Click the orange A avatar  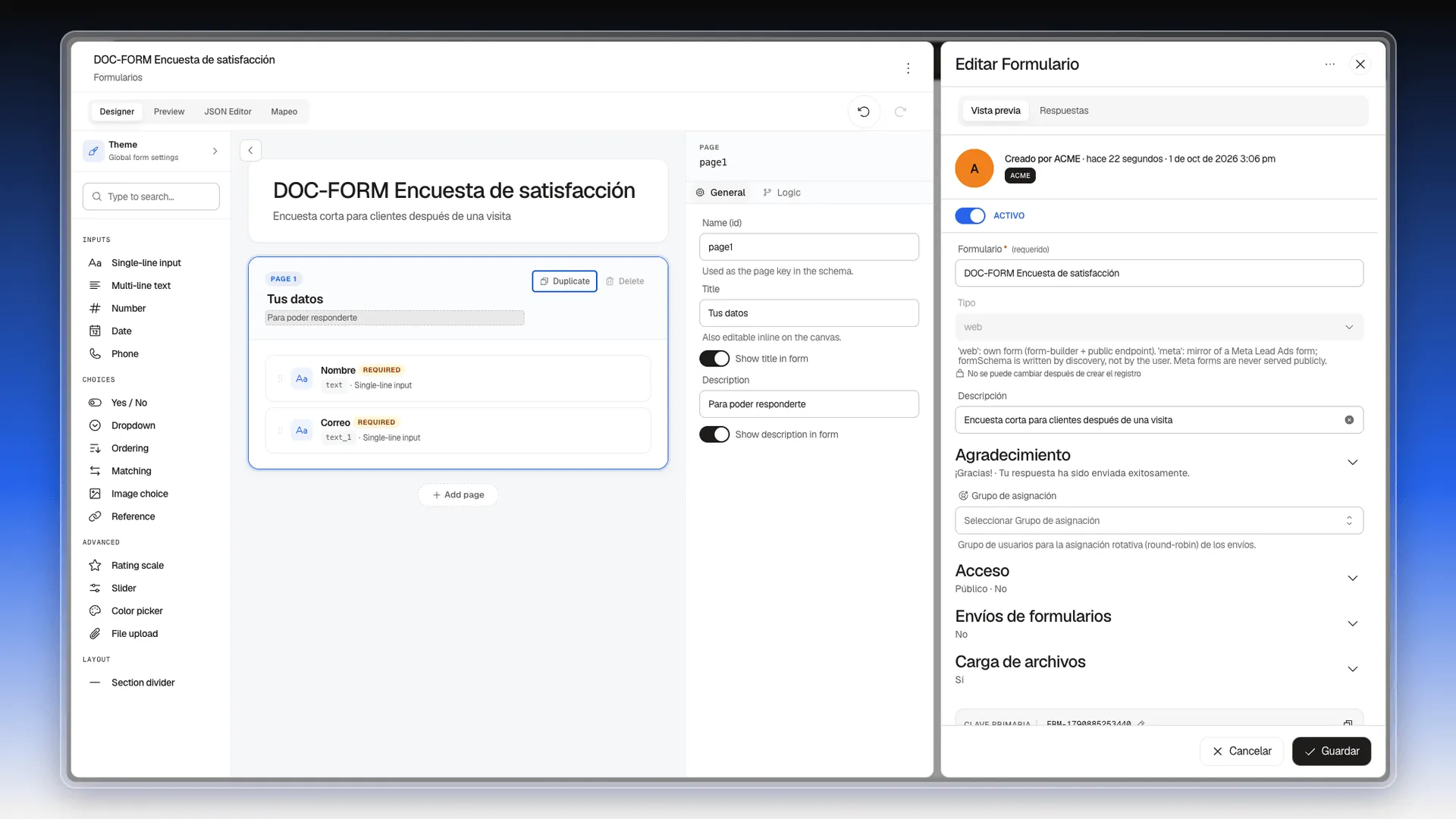(x=974, y=168)
